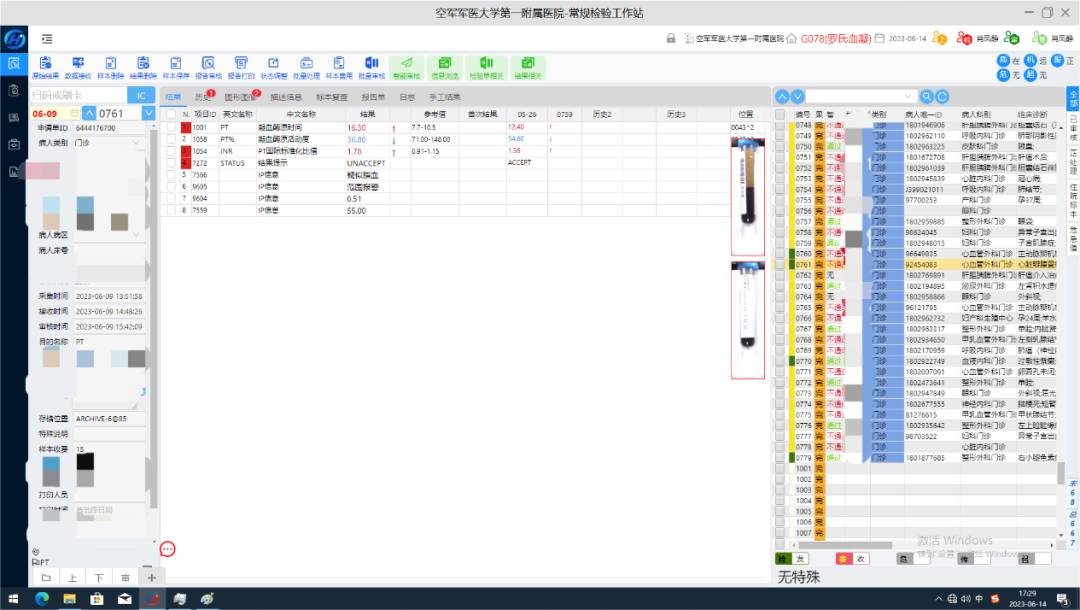Check the box for sample 0761
This screenshot has width=1080, height=610.
click(780, 264)
